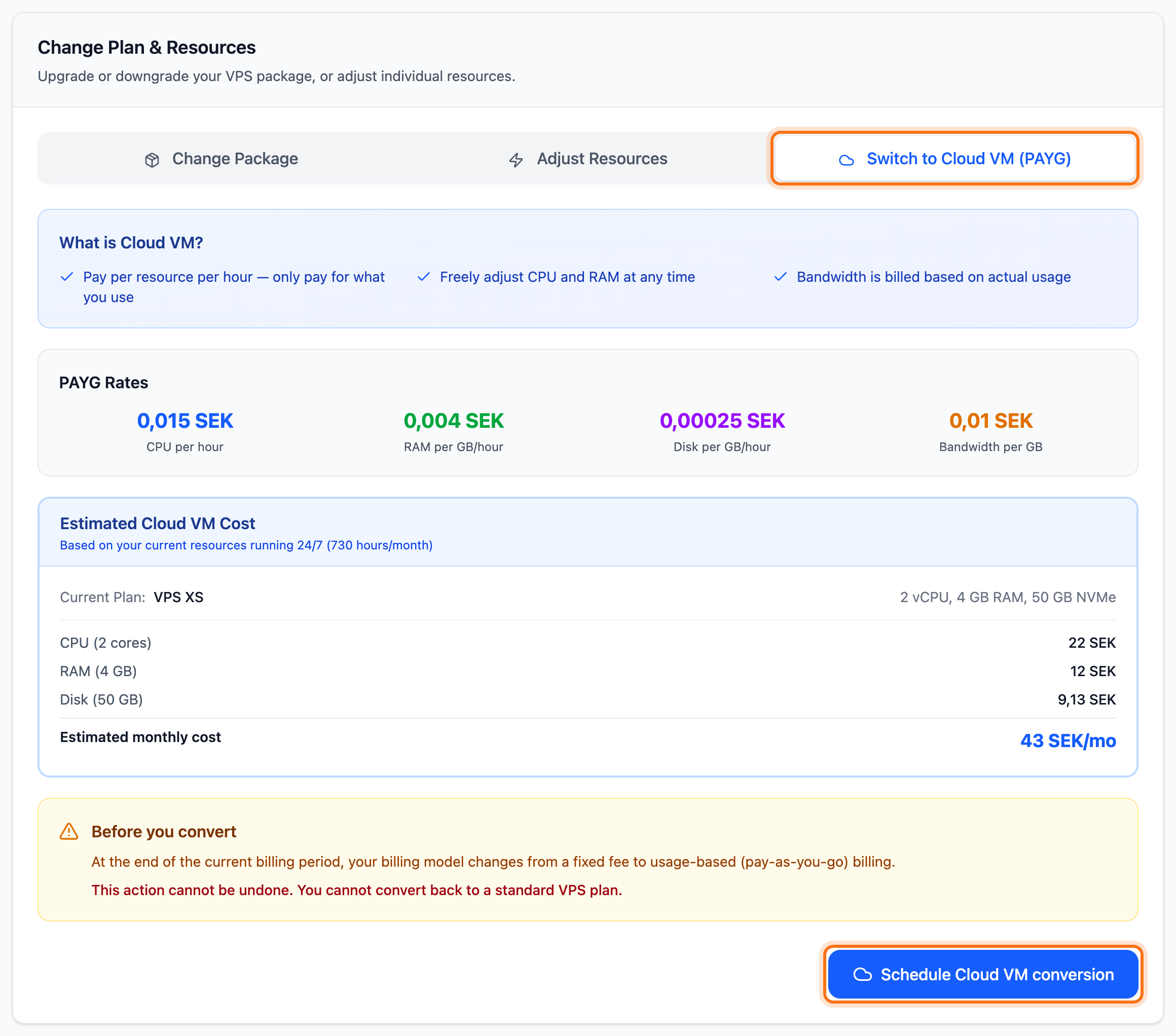Click the 9,13 SEK disk cost value
1176x1036 pixels.
1087,699
